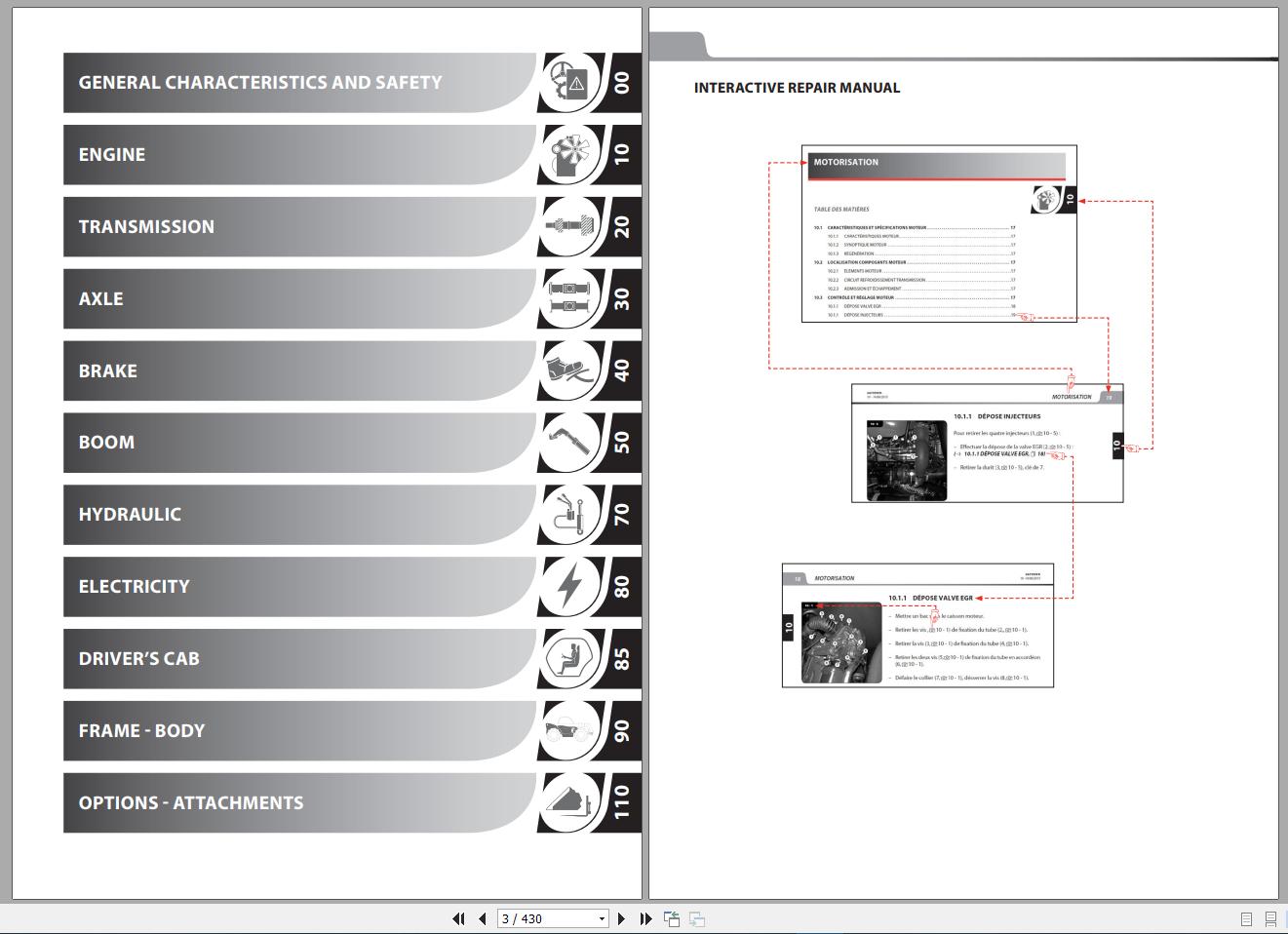The width and height of the screenshot is (1288, 934).
Task: Click section number 85 tab
Action: 622,659
